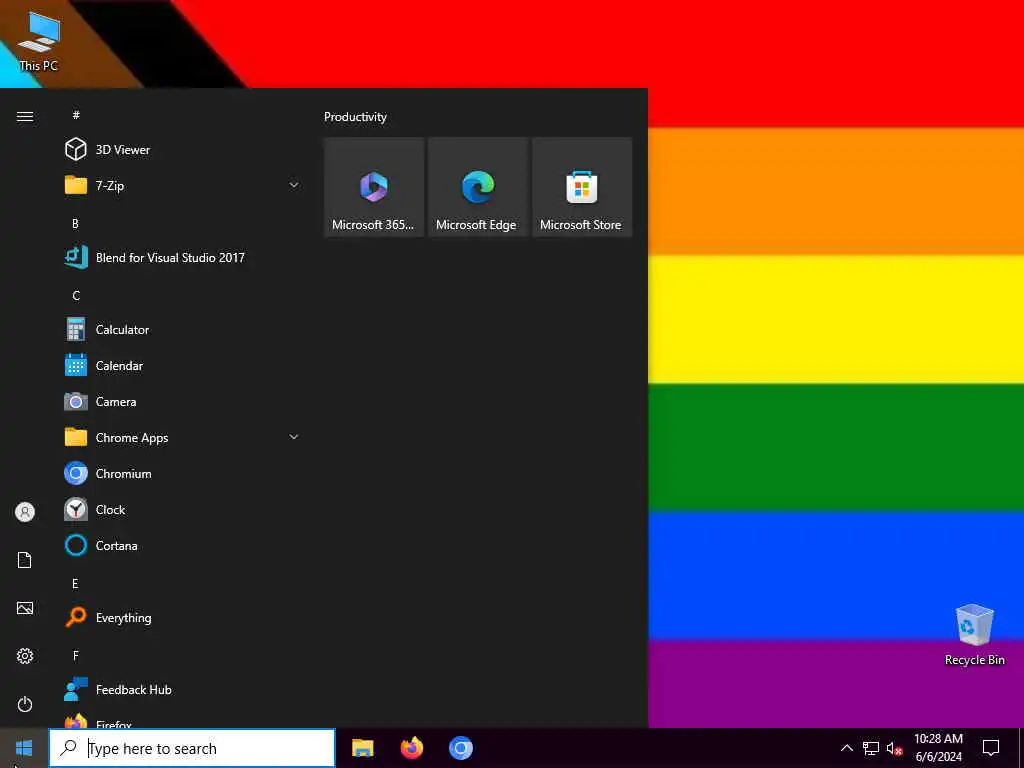Open 3D Viewer from the app list
1024x768 pixels.
[x=183, y=150]
